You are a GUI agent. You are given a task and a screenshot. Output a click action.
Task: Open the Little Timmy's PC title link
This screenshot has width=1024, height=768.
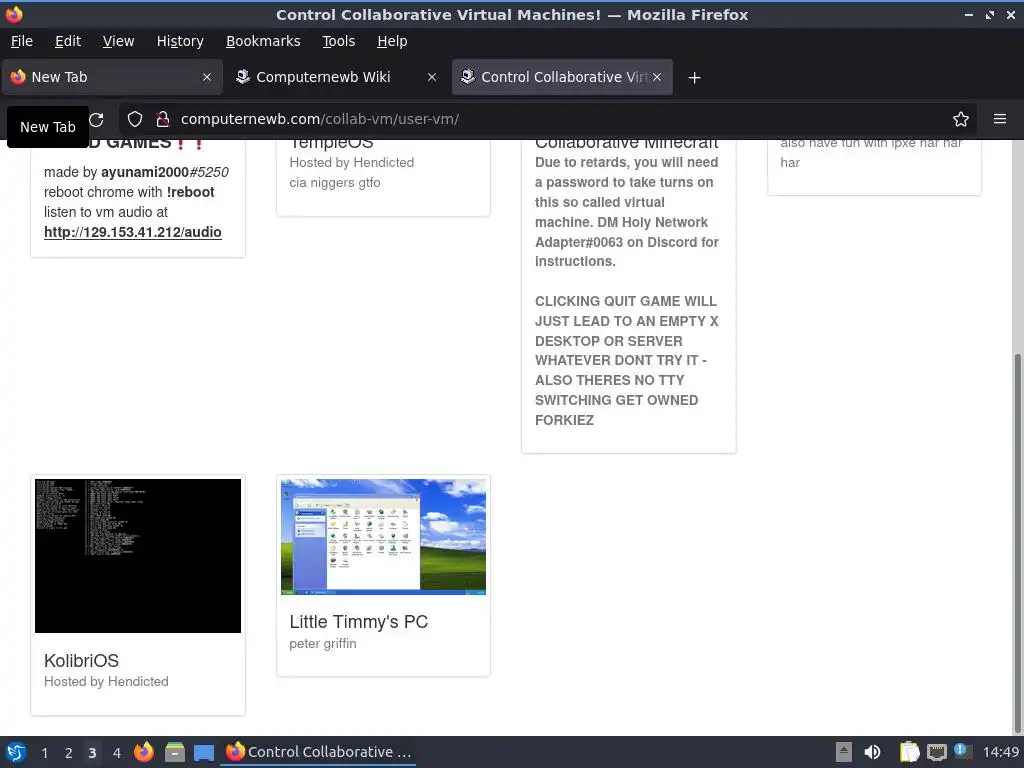pyautogui.click(x=359, y=622)
